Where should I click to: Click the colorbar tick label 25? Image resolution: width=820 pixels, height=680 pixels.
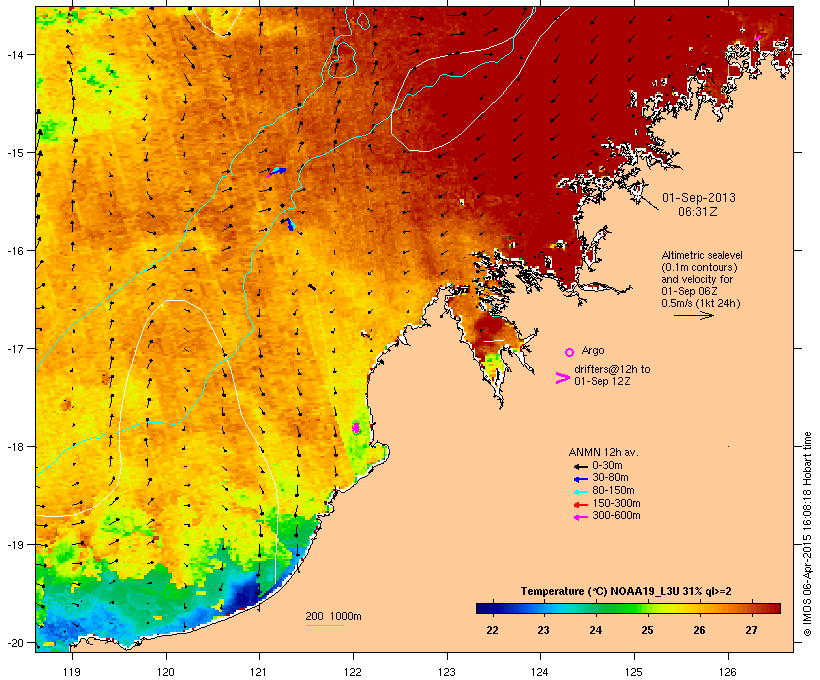pos(647,630)
